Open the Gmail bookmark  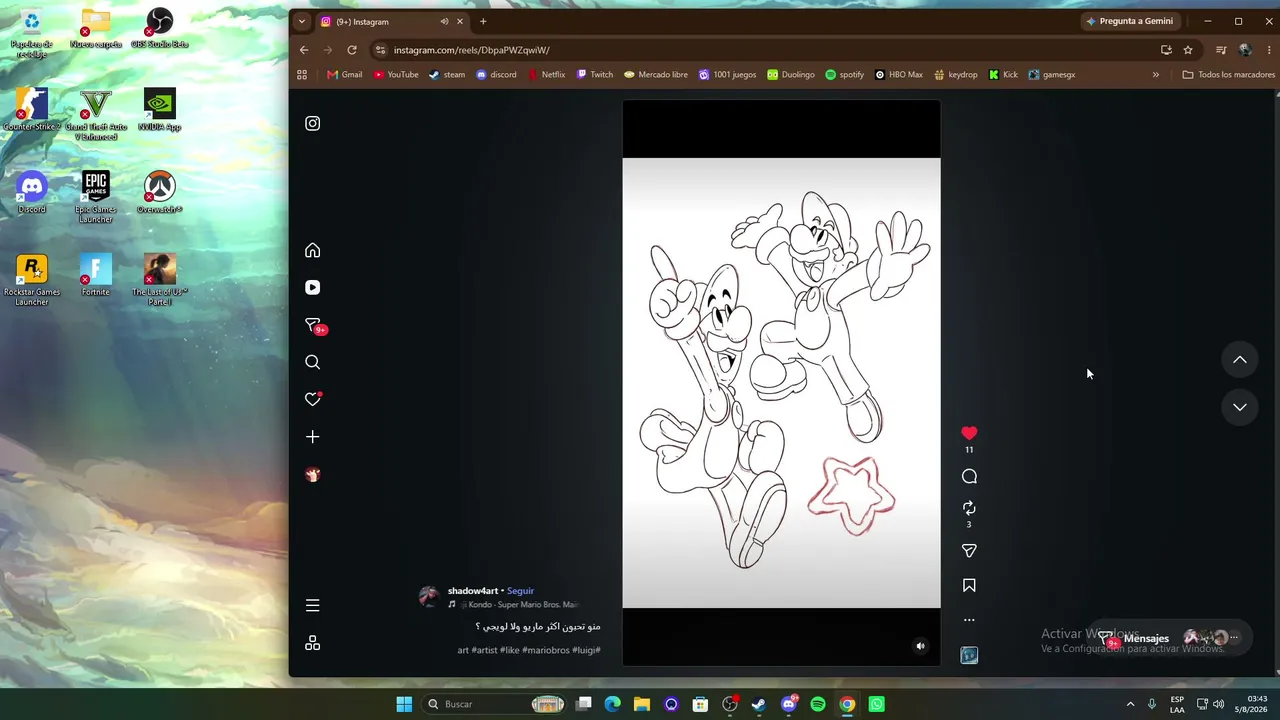(345, 75)
